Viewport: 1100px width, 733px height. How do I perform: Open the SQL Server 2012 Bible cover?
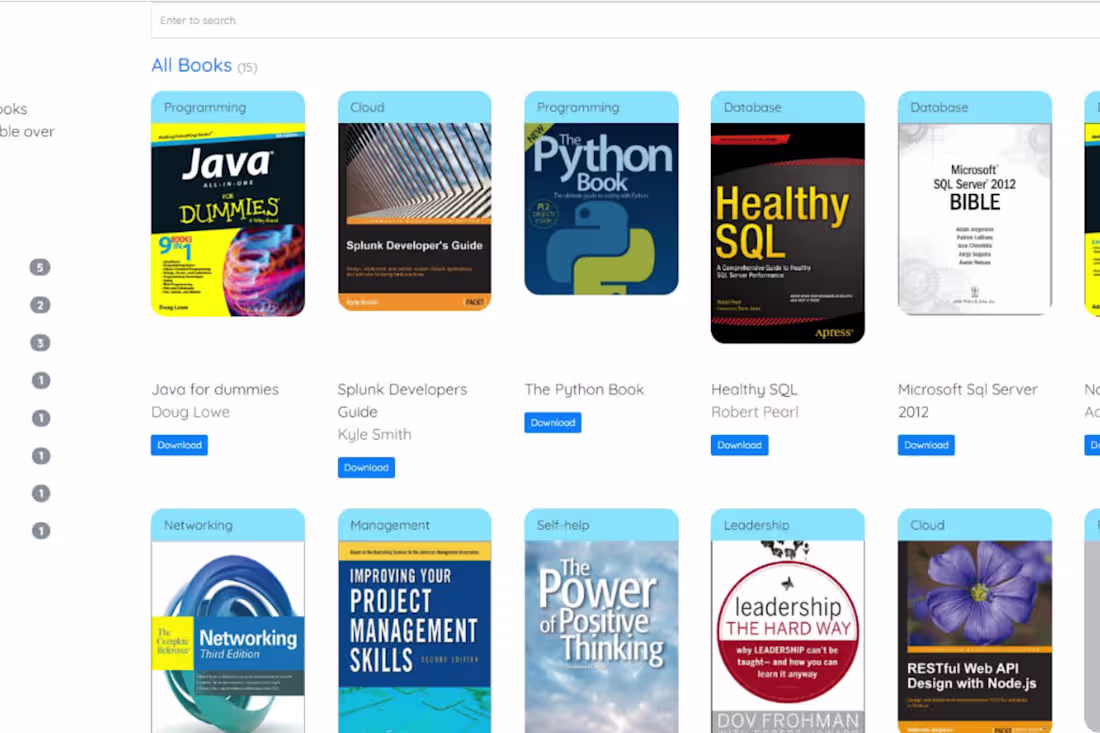coord(974,220)
